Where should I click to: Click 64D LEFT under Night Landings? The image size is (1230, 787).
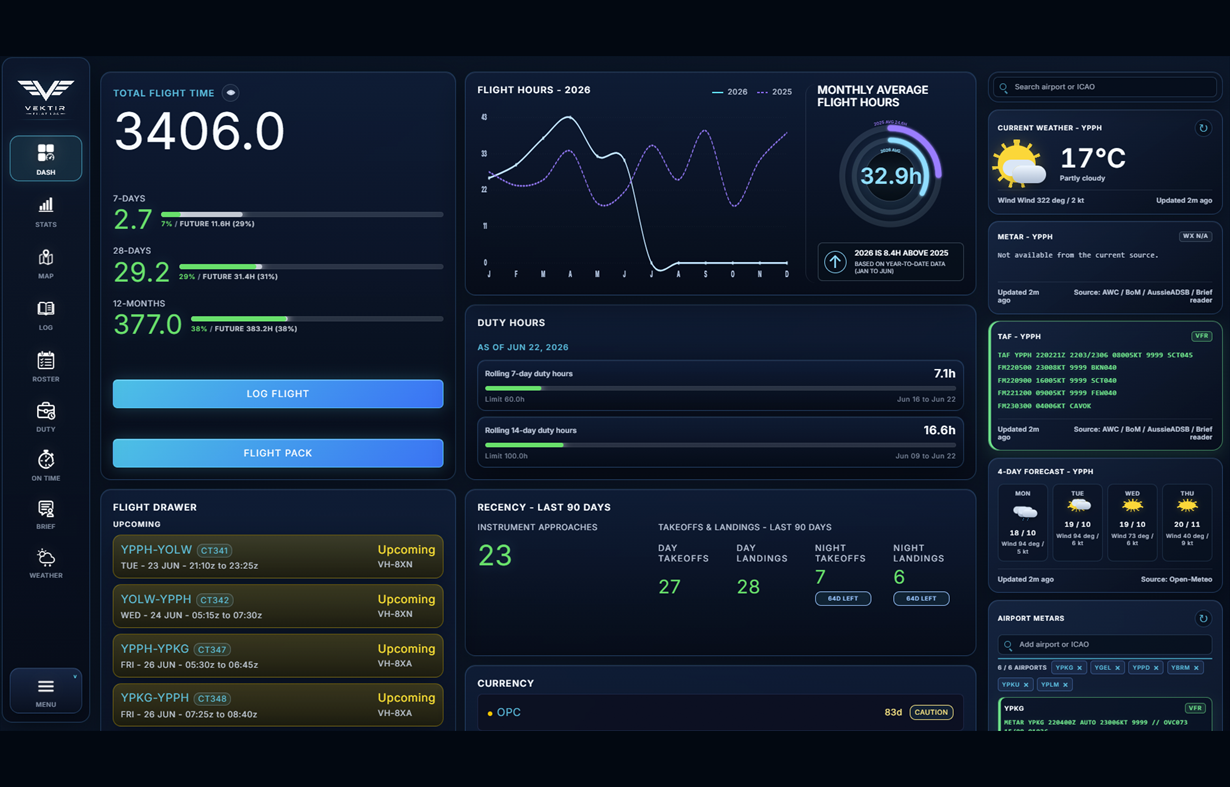coord(921,599)
